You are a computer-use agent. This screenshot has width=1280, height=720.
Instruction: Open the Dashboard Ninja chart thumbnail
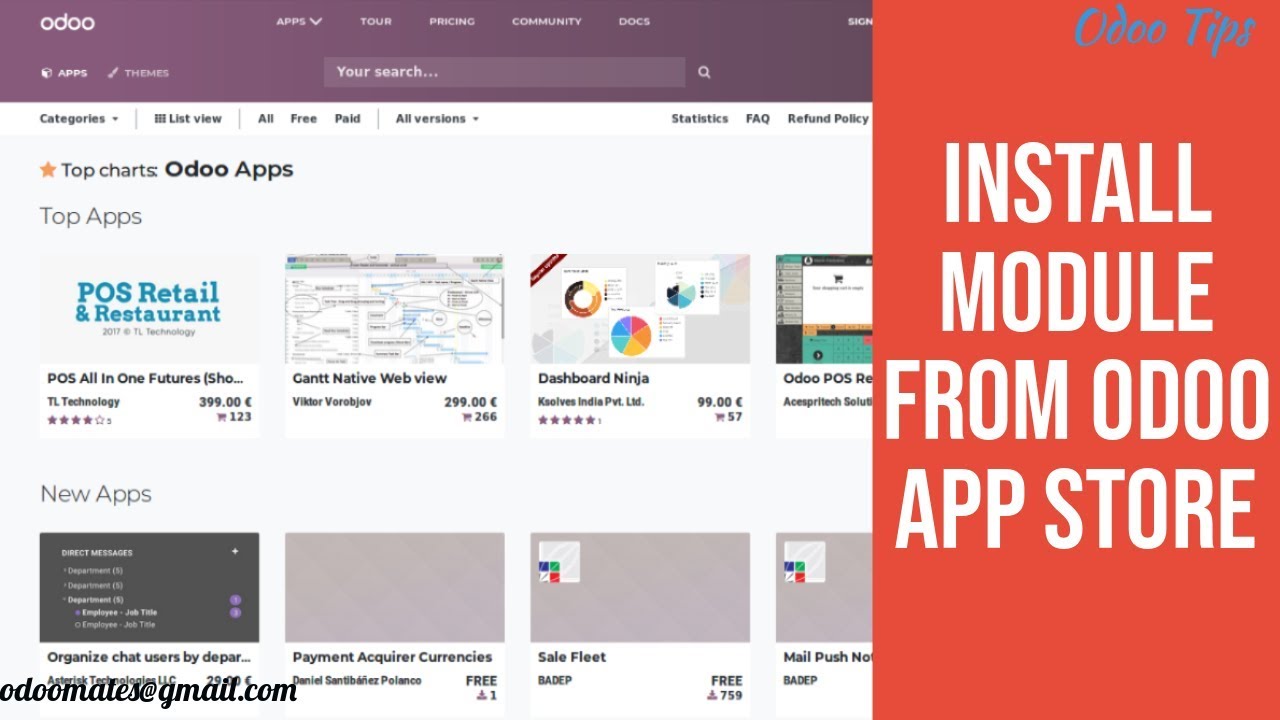pos(640,309)
